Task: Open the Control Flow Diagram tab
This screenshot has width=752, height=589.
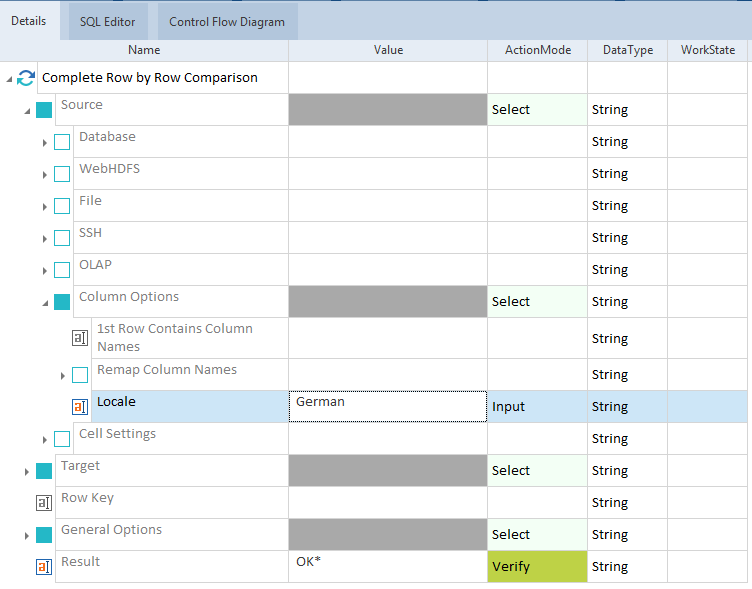Action: pos(227,21)
